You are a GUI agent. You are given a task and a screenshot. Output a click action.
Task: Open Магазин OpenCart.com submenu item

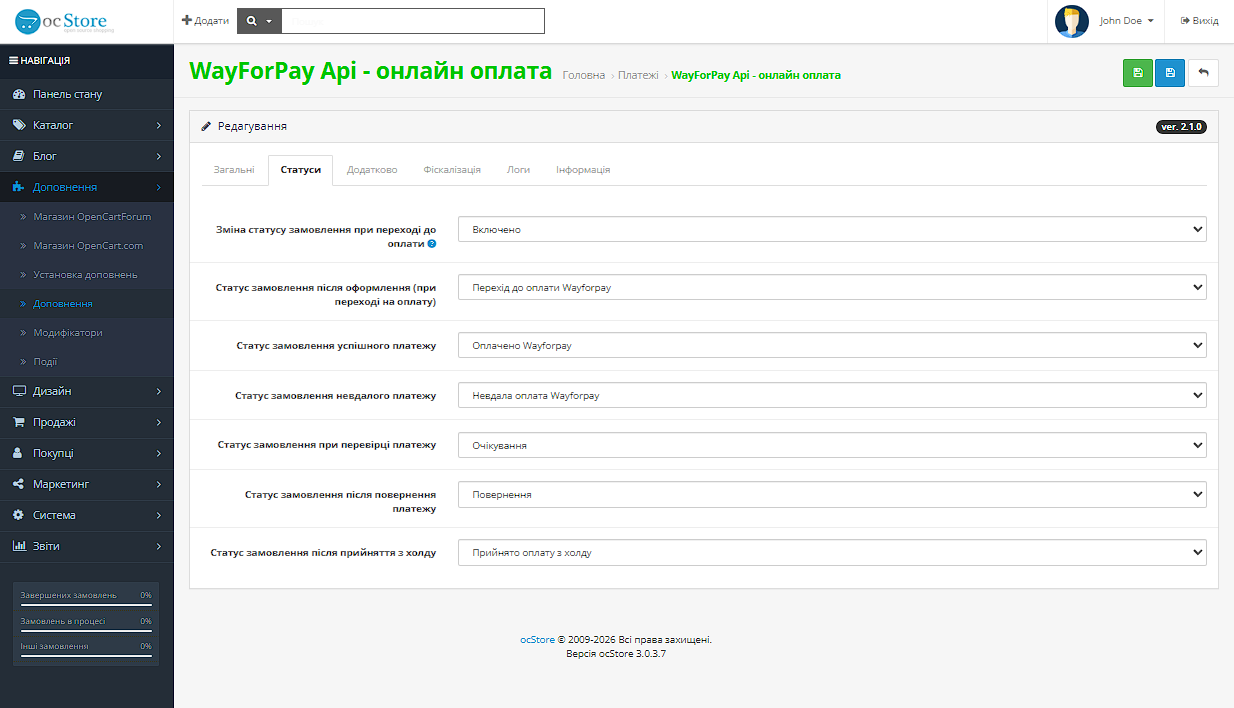(86, 245)
